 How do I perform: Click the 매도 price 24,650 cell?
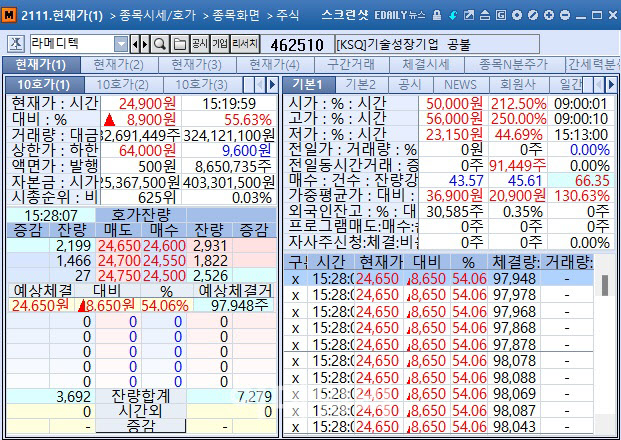[119, 246]
